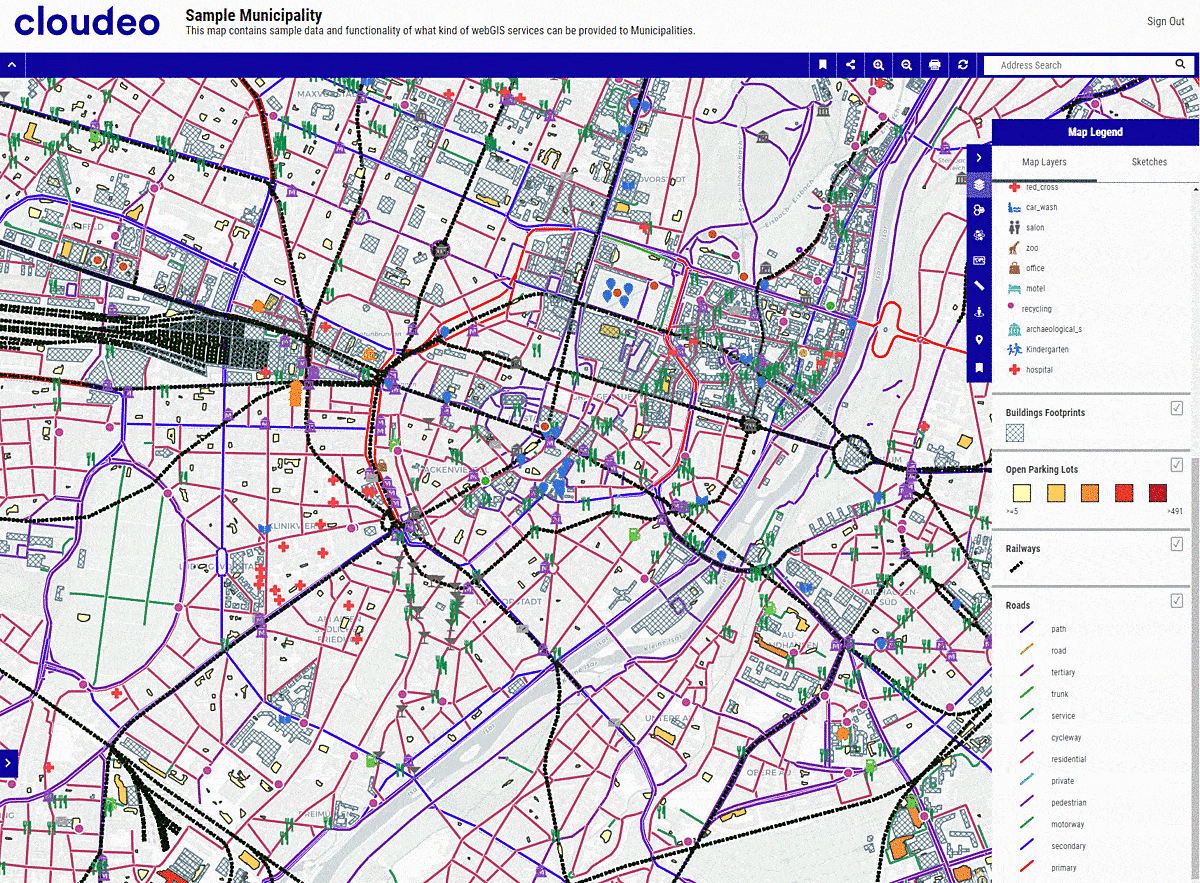Click the share map icon
The image size is (1200, 883).
pos(851,65)
